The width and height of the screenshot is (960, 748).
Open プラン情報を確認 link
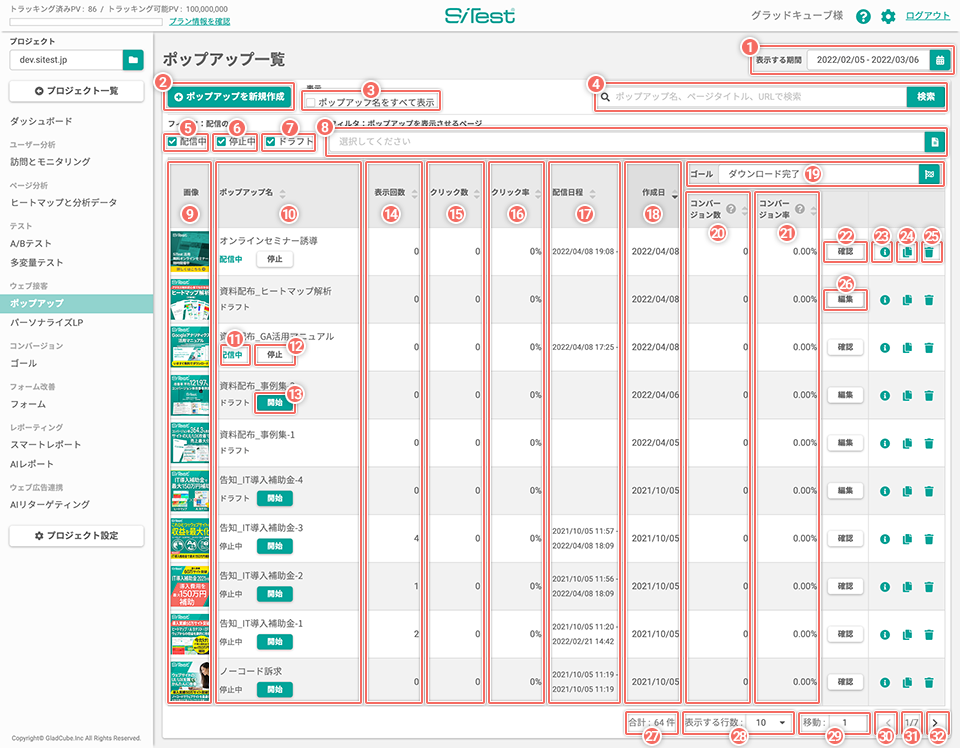click(200, 21)
